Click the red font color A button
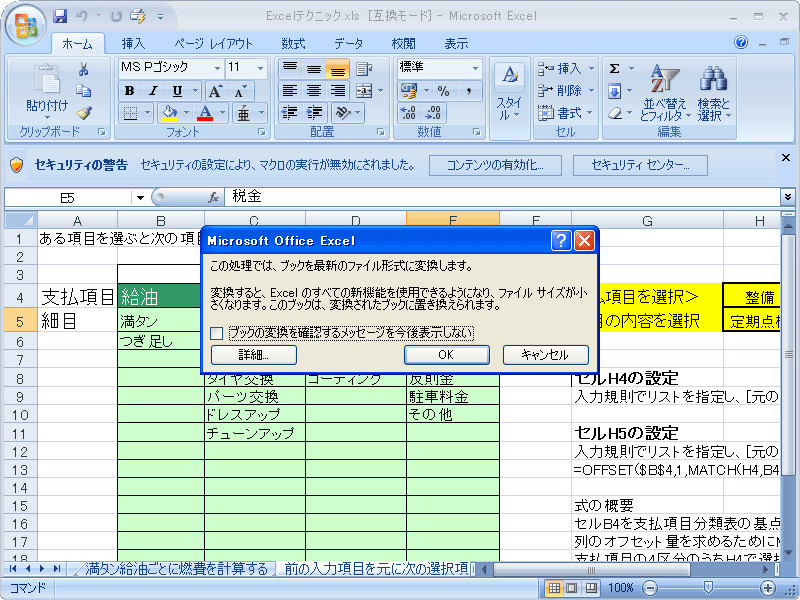800x600 pixels. click(x=205, y=113)
